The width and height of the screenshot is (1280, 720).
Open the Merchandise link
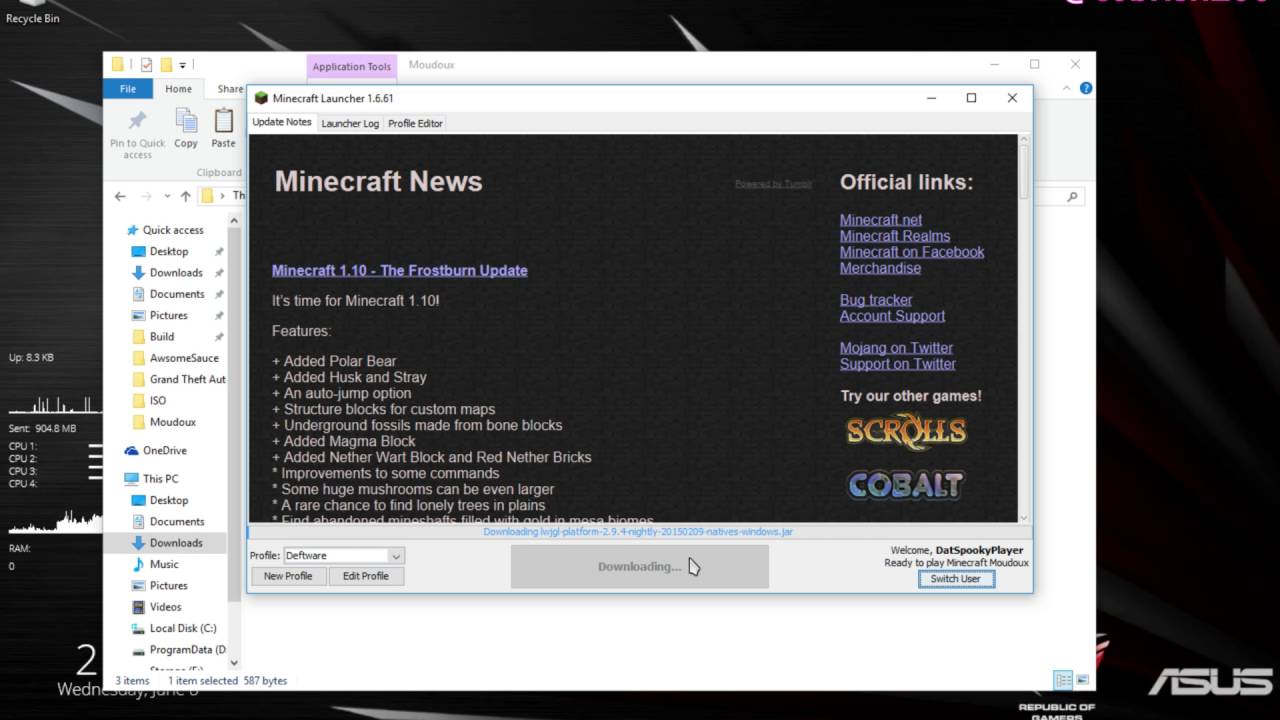click(880, 268)
